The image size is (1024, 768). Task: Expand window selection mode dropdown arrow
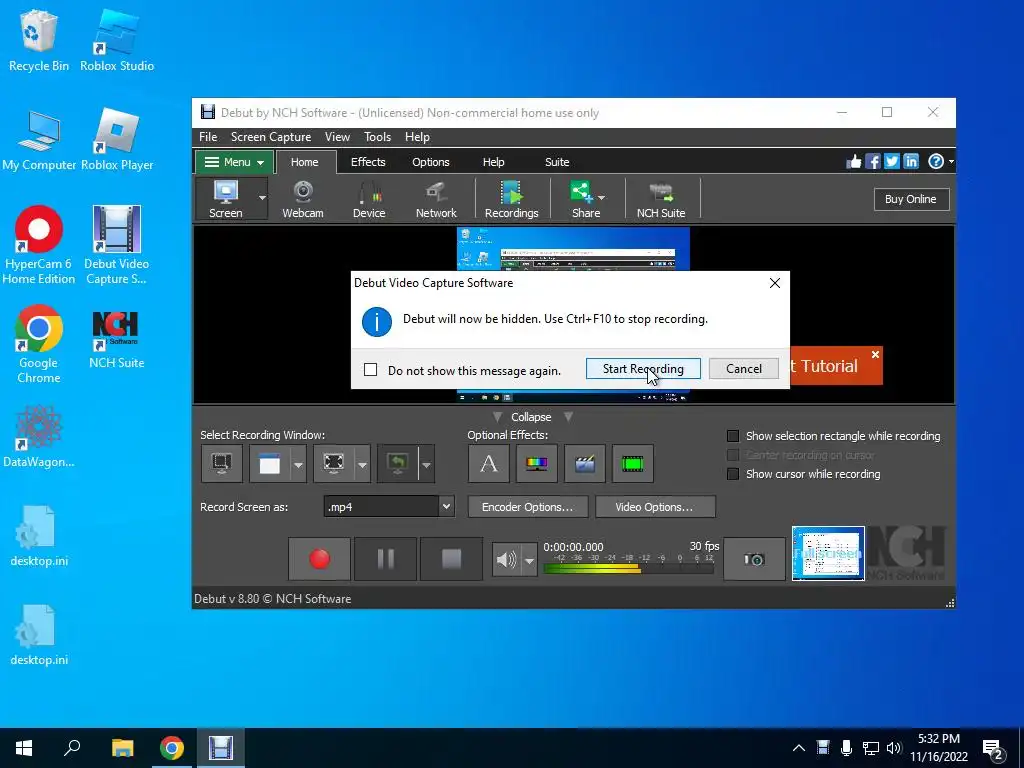point(298,464)
